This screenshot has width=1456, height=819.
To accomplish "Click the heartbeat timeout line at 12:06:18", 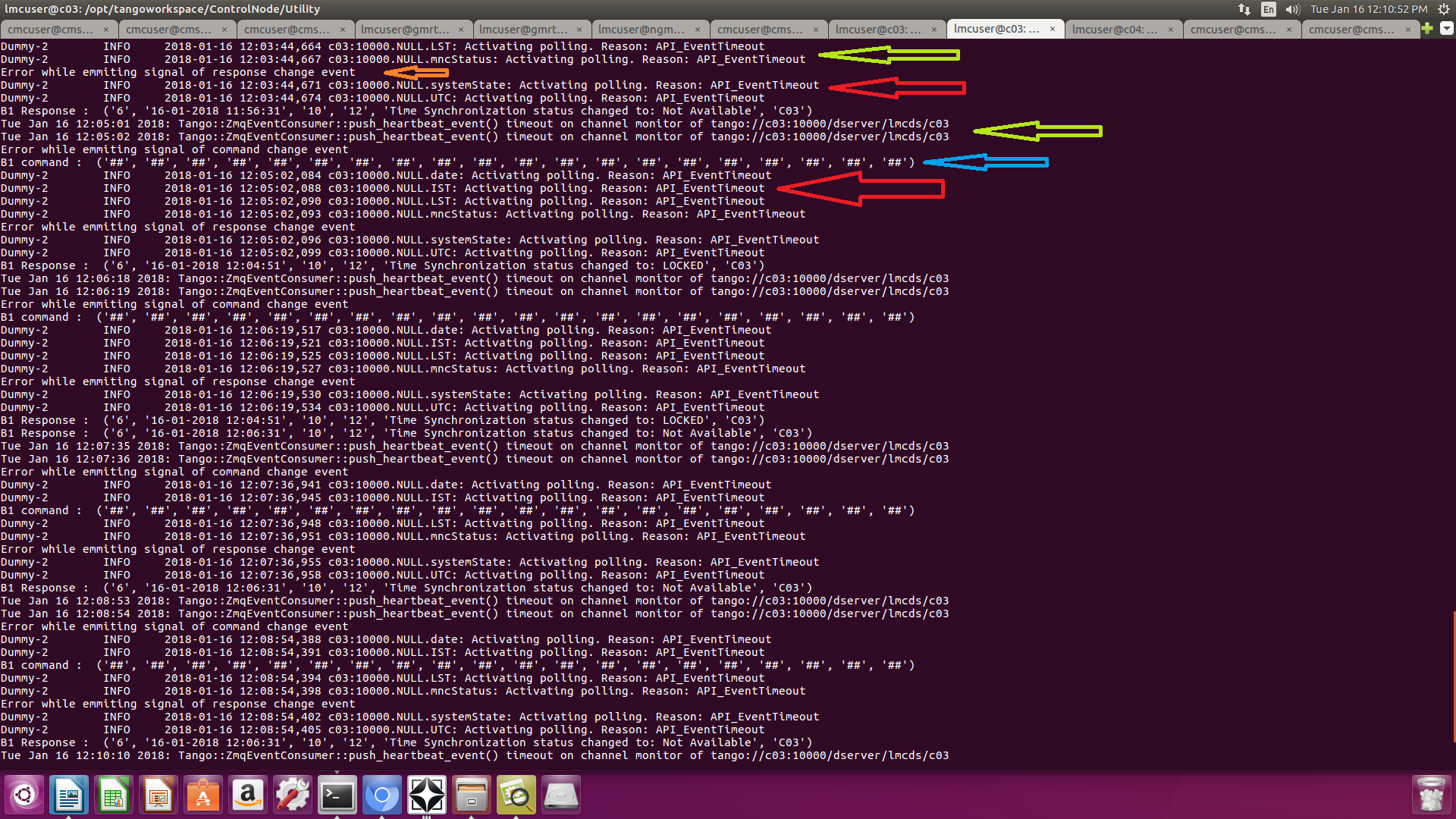I will click(x=475, y=278).
